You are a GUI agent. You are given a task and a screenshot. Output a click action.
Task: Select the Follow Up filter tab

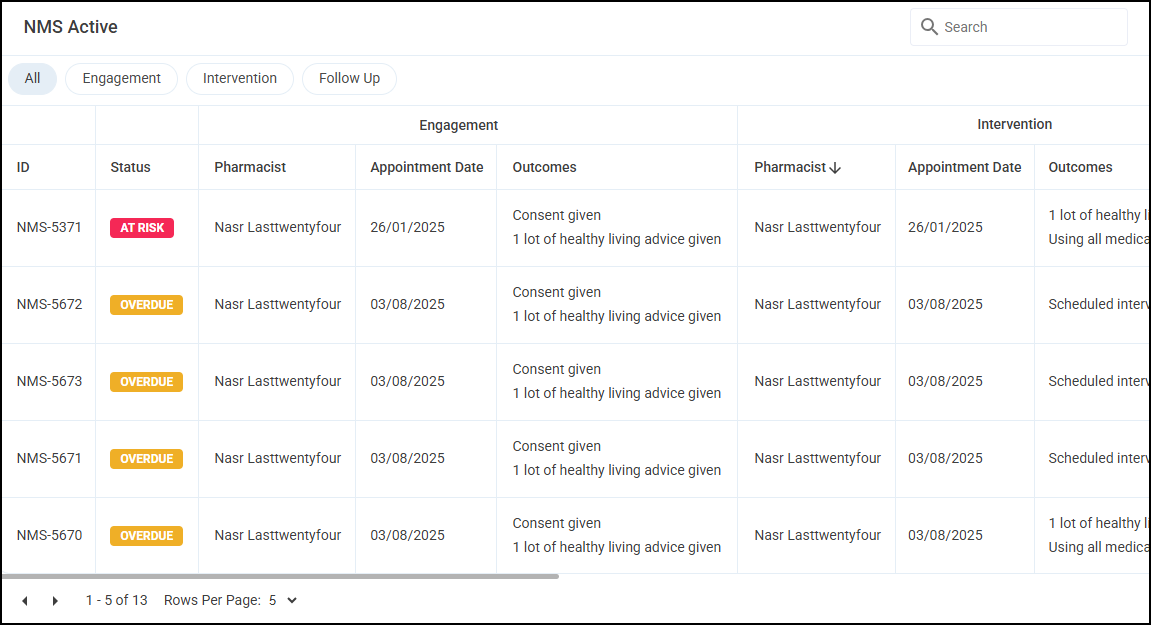click(x=349, y=79)
